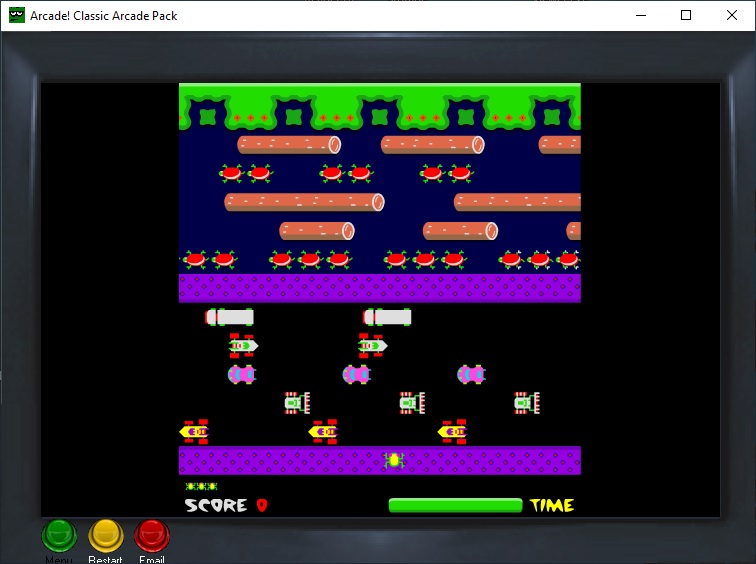Image resolution: width=756 pixels, height=564 pixels.
Task: Click the yellow Restart arcade button
Action: (x=106, y=535)
